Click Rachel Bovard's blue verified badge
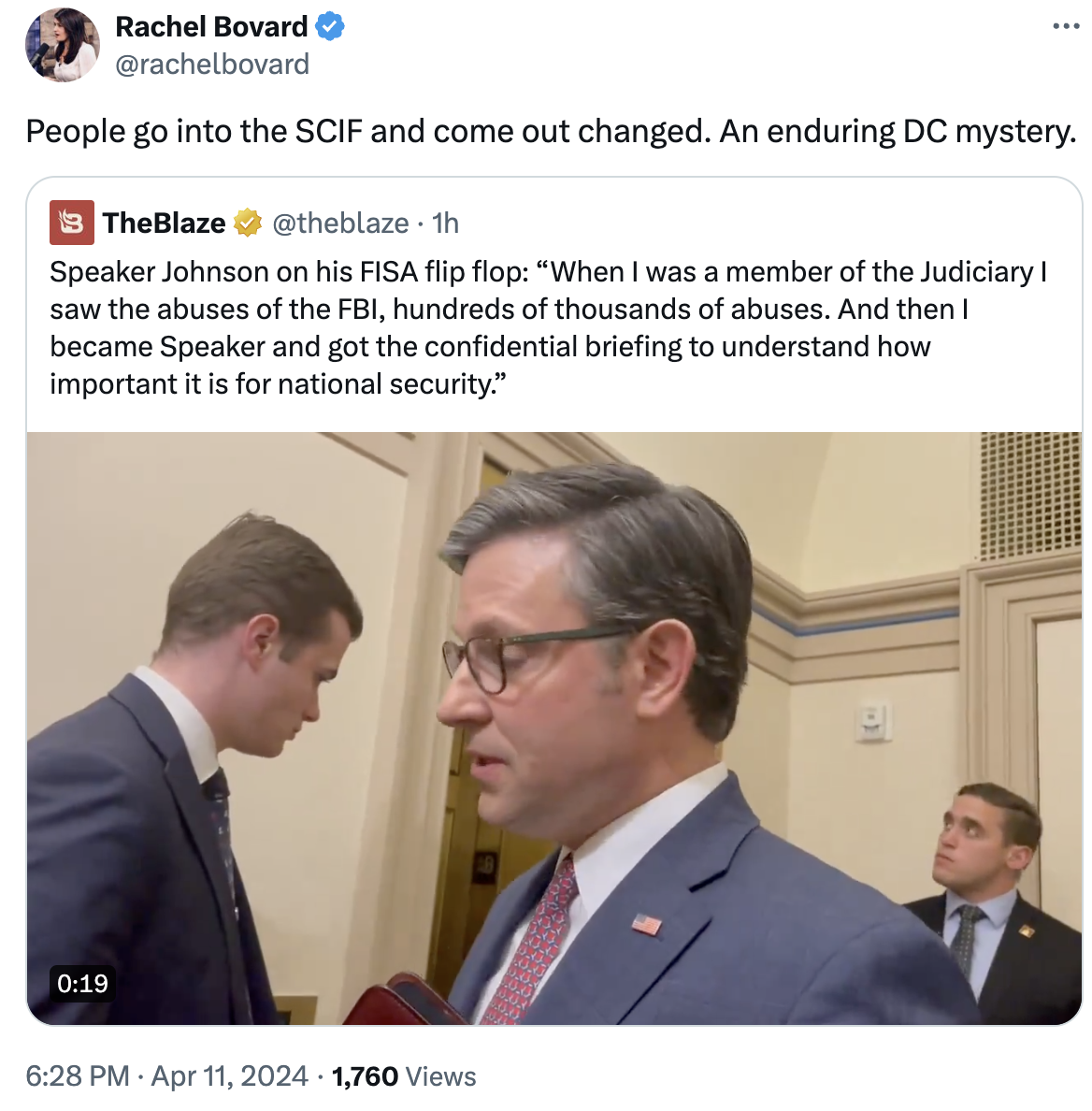Image resolution: width=1092 pixels, height=1111 pixels. [x=329, y=27]
